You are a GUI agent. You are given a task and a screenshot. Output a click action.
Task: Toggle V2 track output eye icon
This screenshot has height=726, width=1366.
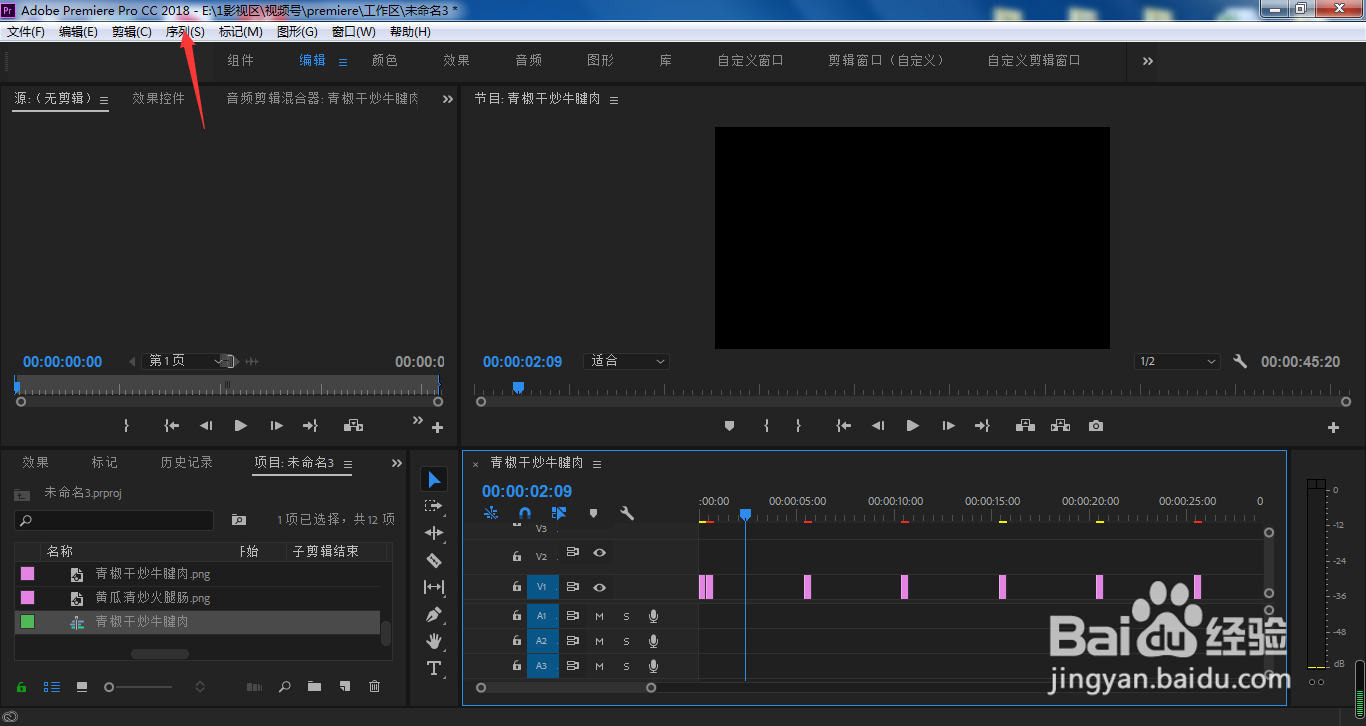tap(599, 552)
